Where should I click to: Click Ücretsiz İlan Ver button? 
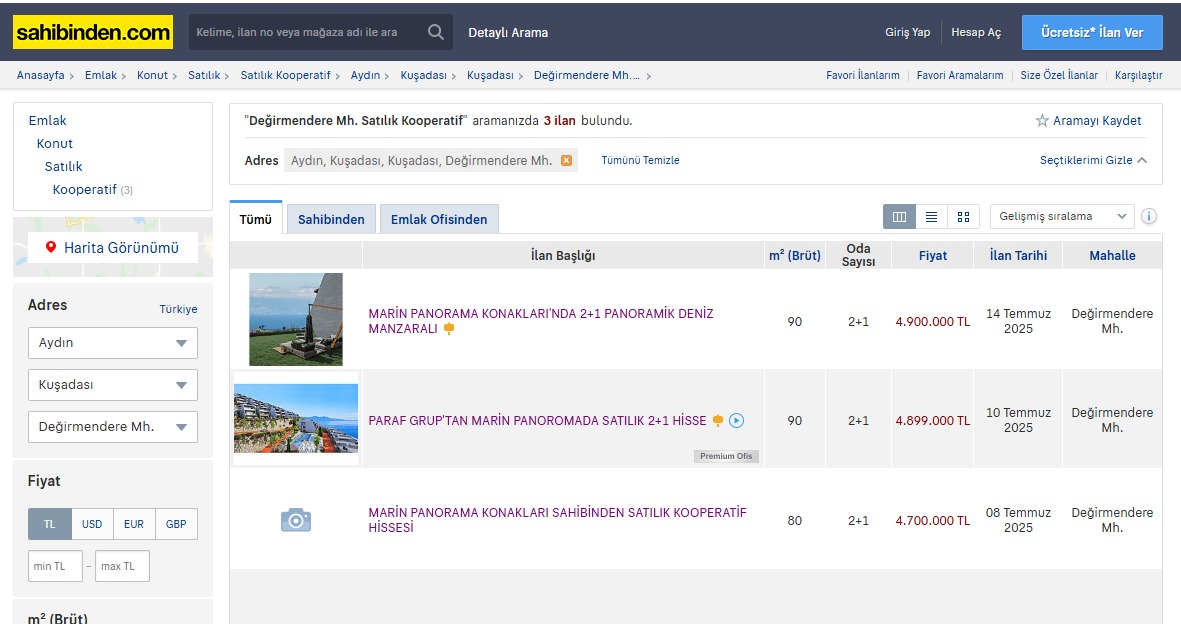1092,32
